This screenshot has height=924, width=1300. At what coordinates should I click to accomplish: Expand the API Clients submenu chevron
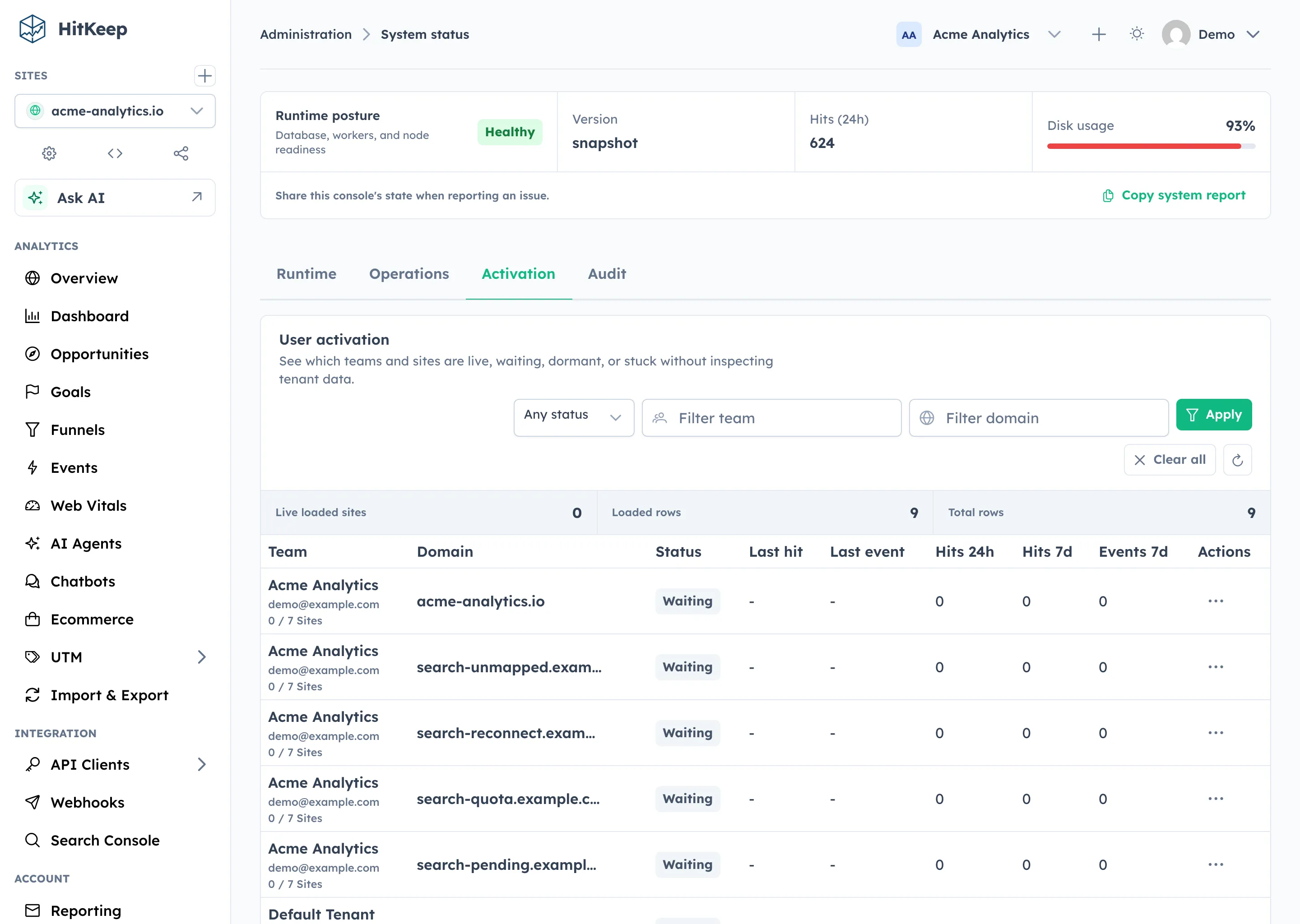[201, 764]
